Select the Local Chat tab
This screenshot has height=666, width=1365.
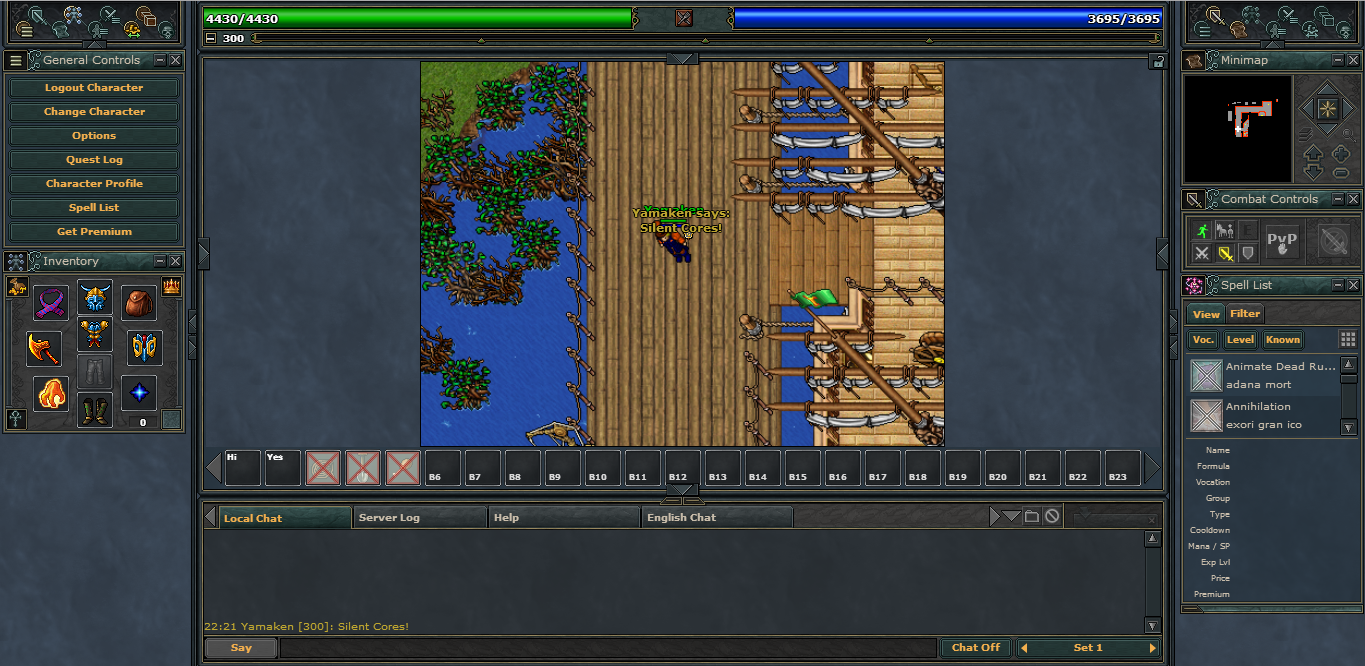click(x=284, y=517)
